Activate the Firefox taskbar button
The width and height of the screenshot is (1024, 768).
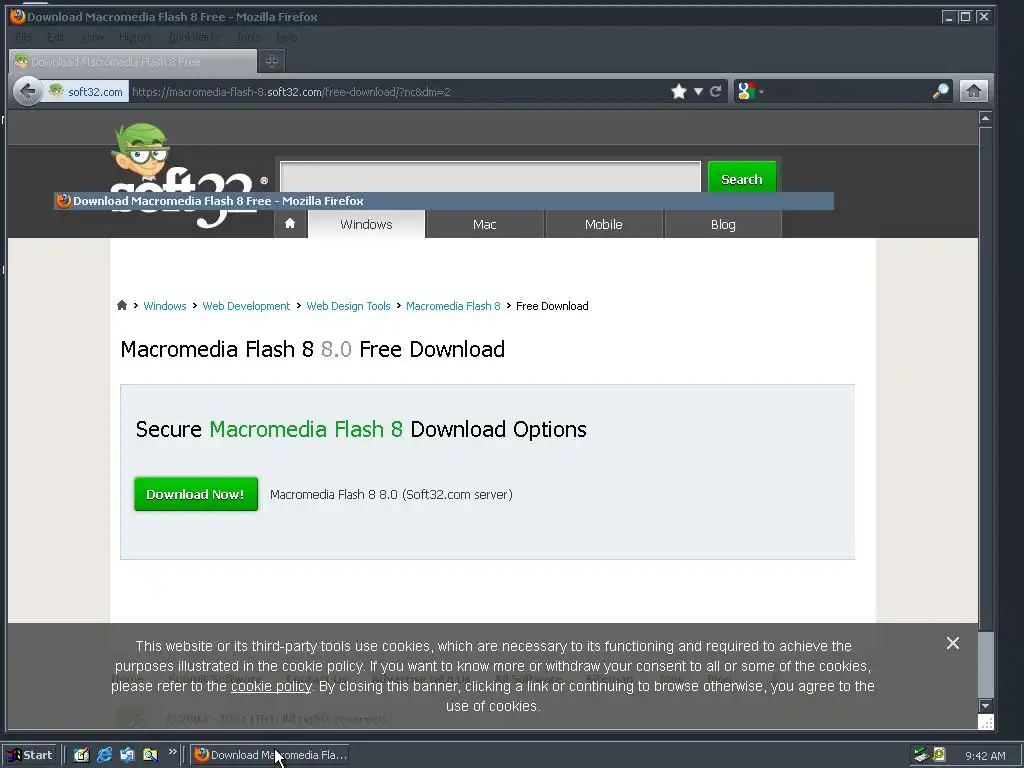click(x=270, y=755)
